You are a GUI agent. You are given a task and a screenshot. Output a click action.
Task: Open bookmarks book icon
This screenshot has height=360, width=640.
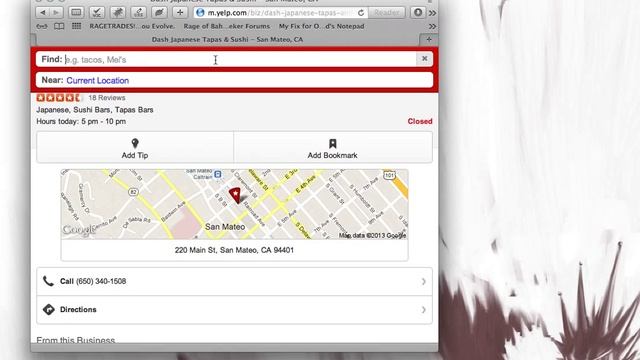(59, 26)
